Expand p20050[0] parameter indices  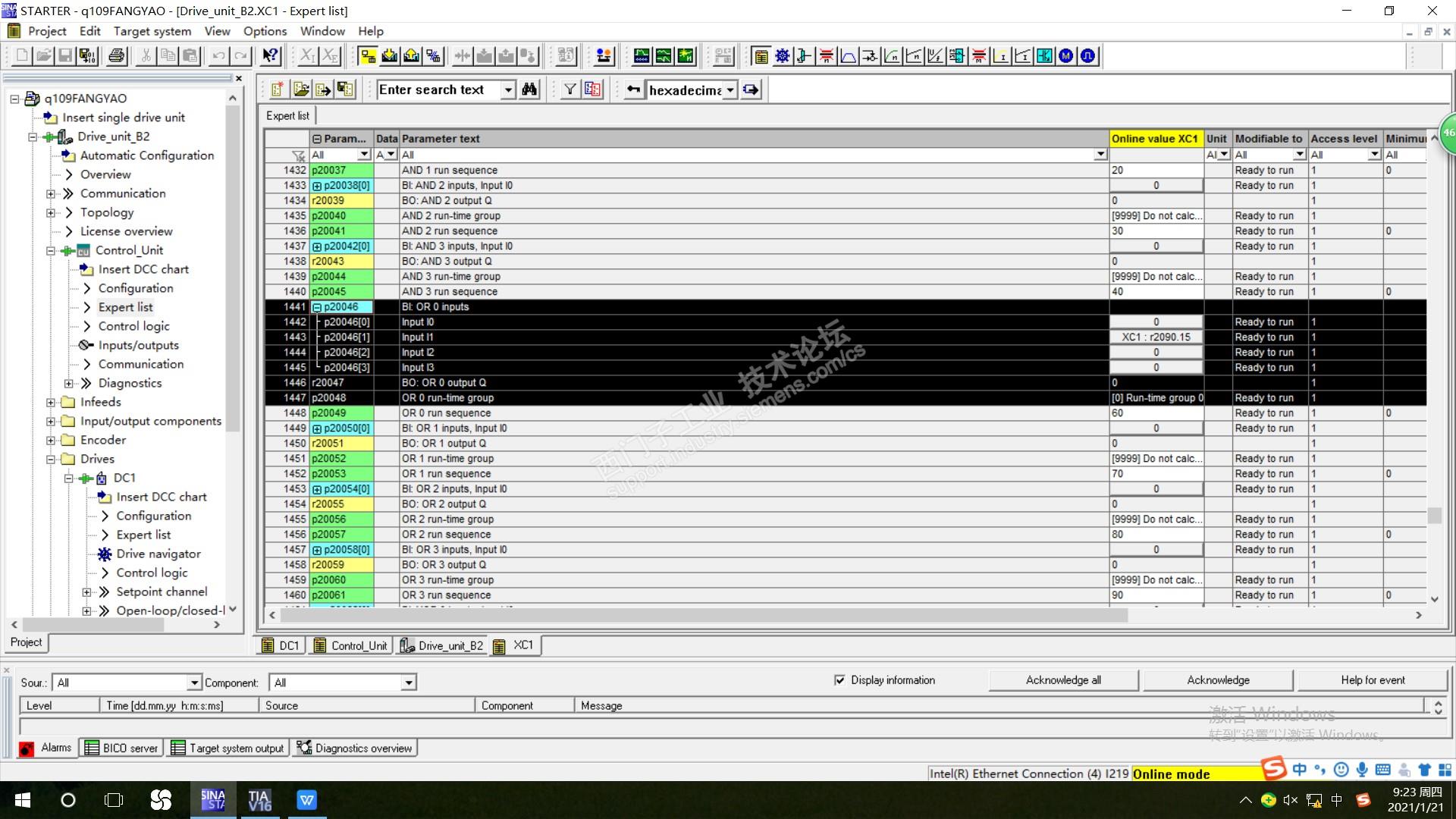[x=317, y=428]
